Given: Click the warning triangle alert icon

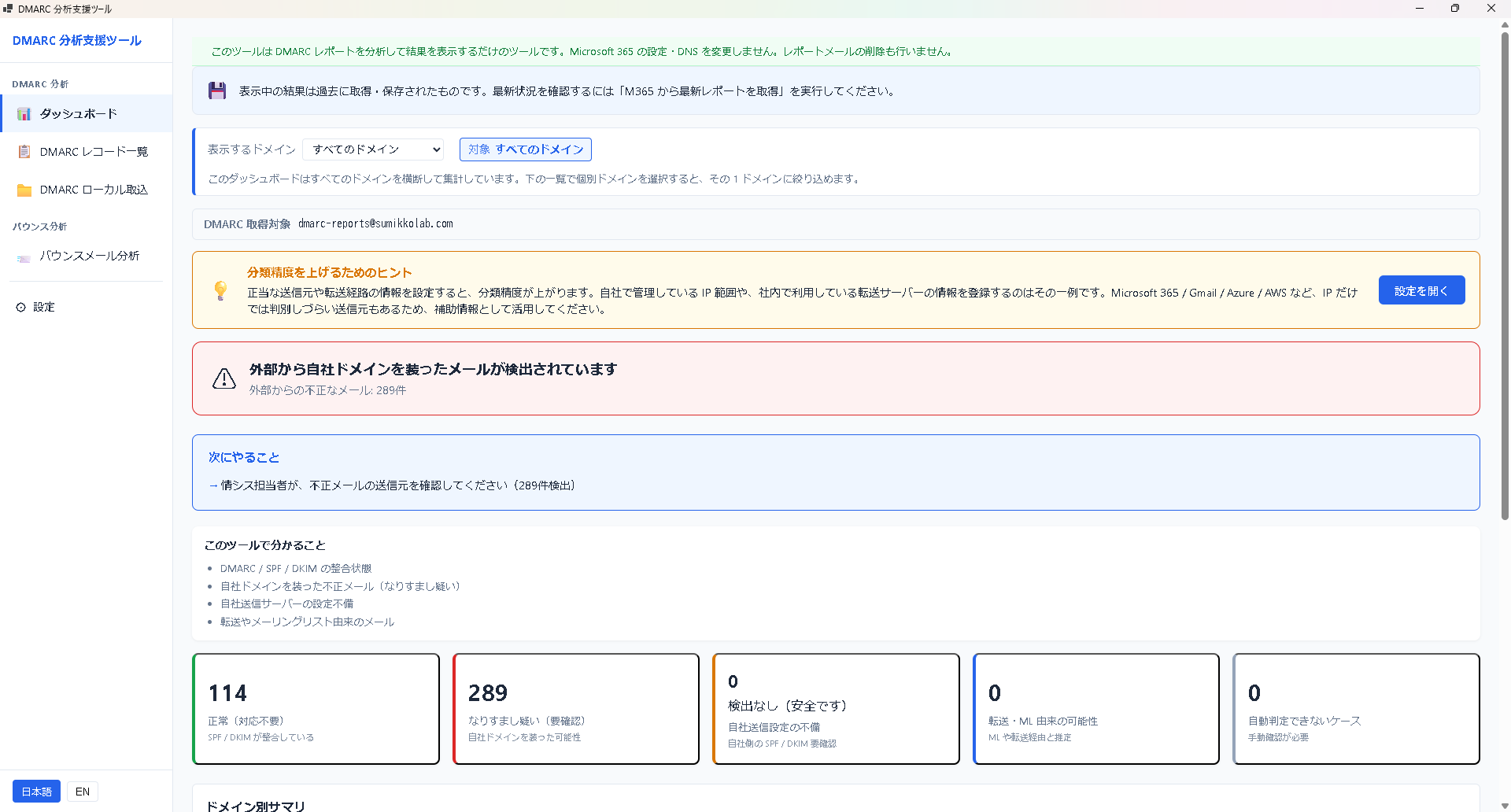Looking at the screenshot, I should (224, 378).
